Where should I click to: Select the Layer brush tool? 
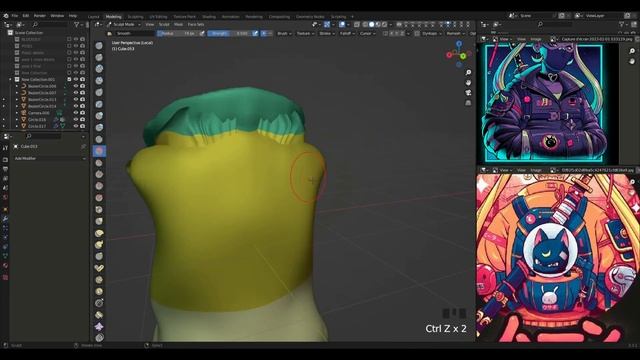click(99, 104)
